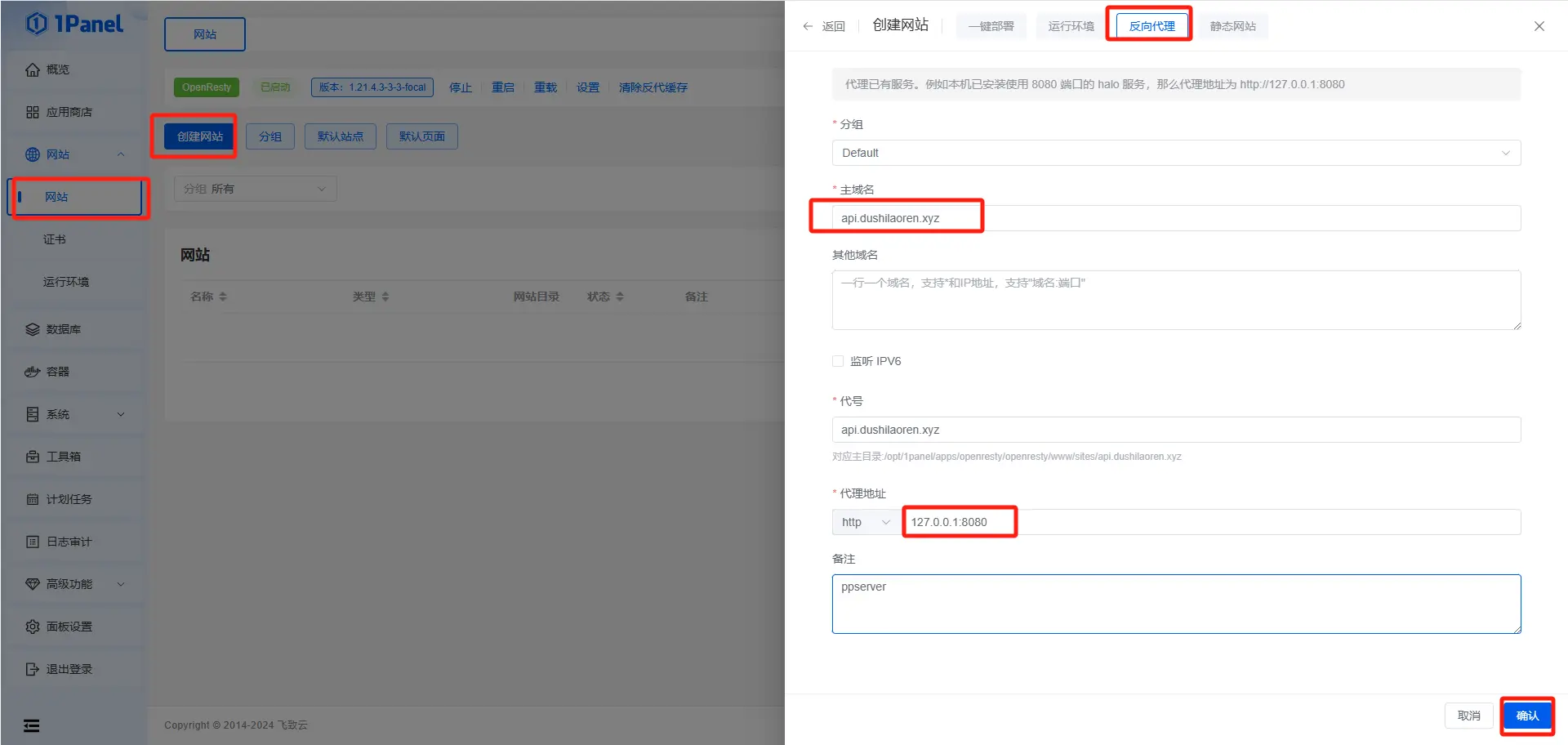Click the 创建网站 button
This screenshot has width=1568, height=745.
tap(200, 136)
